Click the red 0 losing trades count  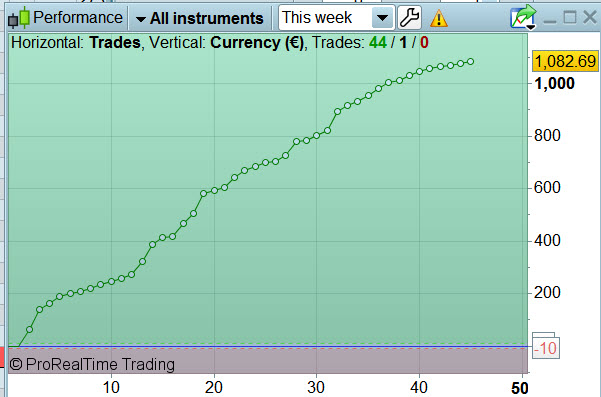(424, 43)
